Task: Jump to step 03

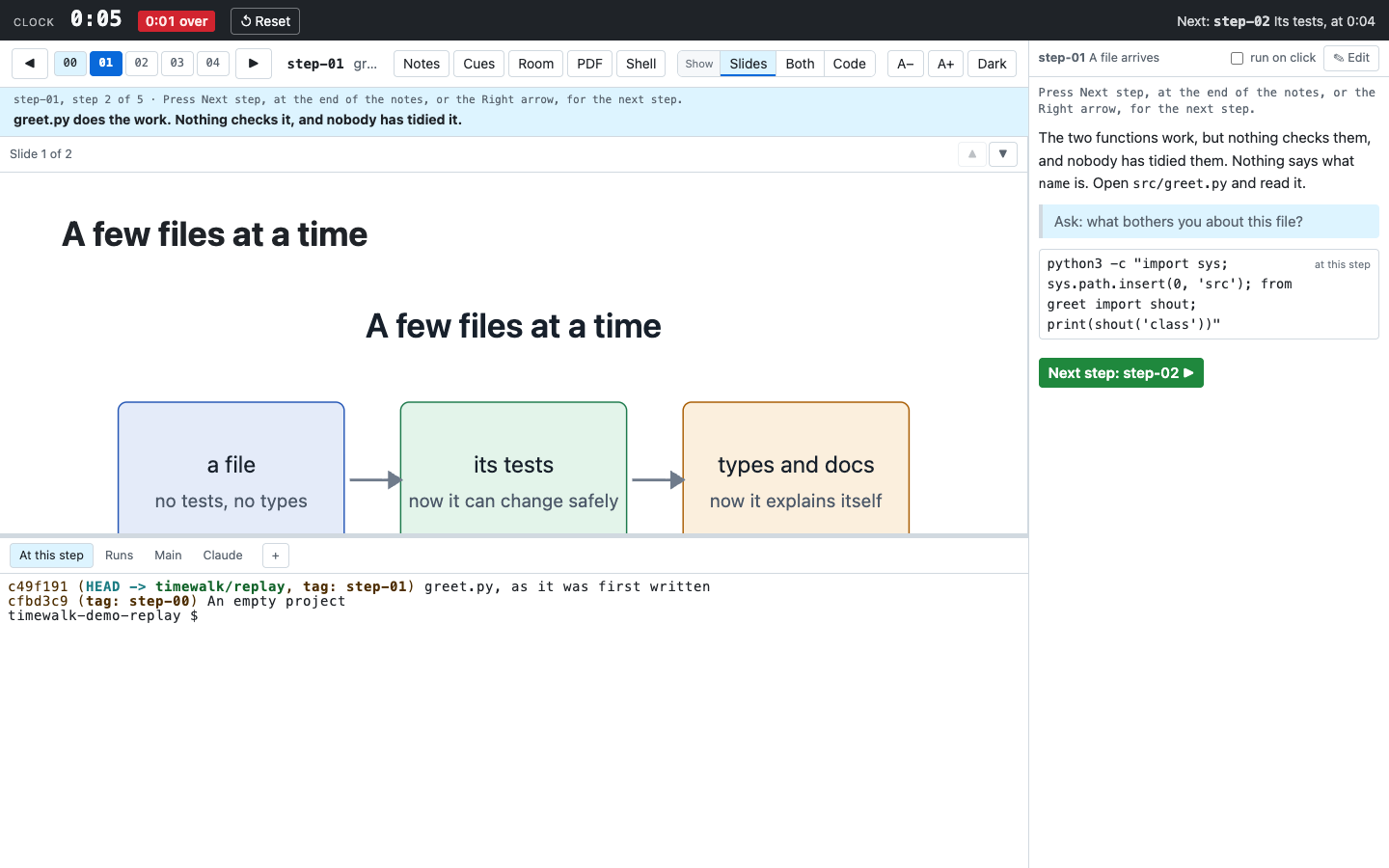Action: point(177,64)
